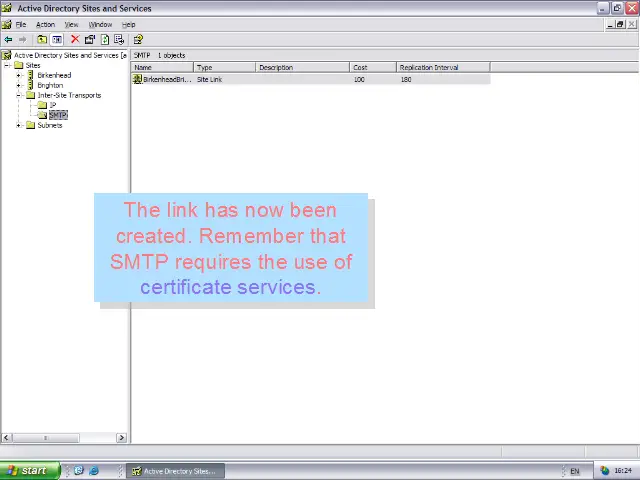The image size is (640, 480).
Task: Open Properties from the toolbar icon
Action: click(x=90, y=40)
